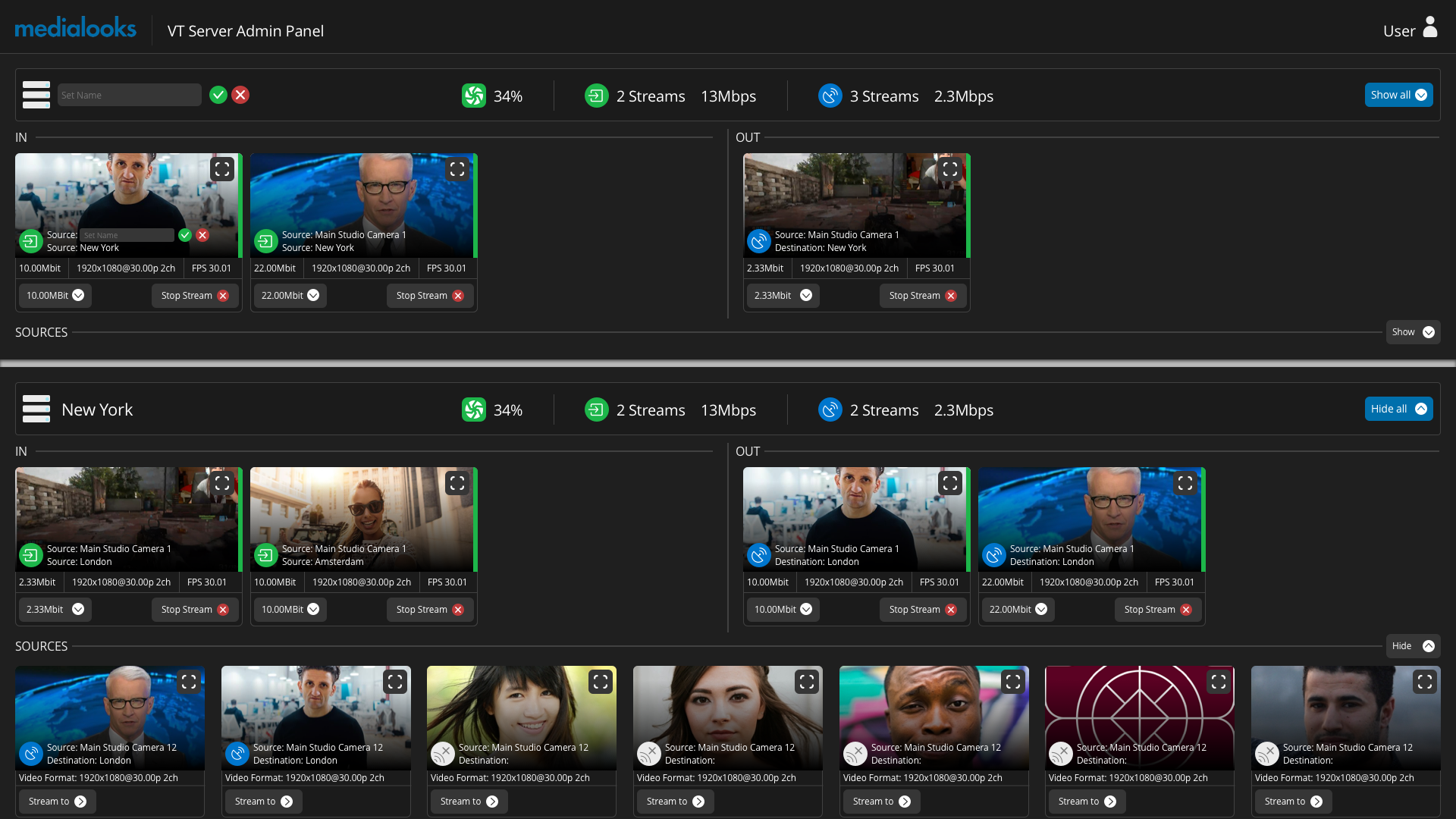Expand the top server with Show all
The height and width of the screenshot is (819, 1456).
tap(1398, 95)
